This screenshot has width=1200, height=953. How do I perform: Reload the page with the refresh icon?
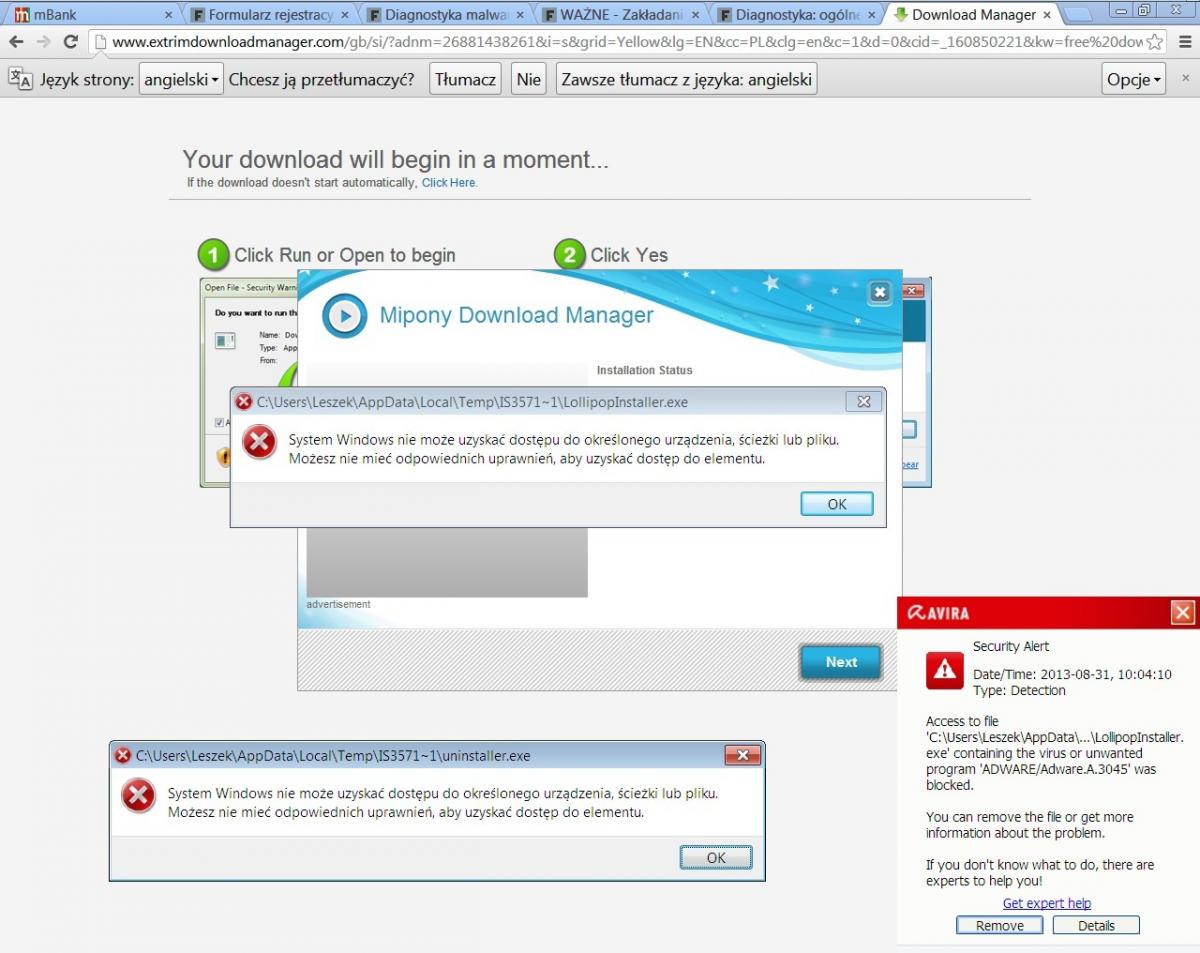click(70, 41)
